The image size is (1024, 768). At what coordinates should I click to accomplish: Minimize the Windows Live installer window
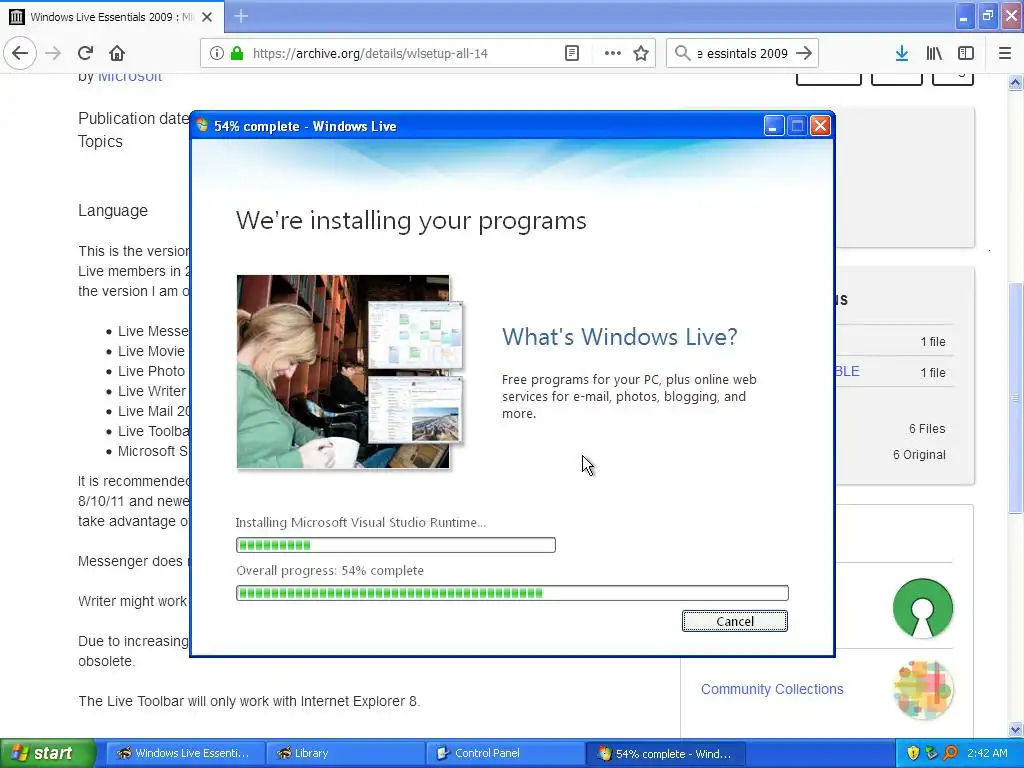tap(774, 125)
